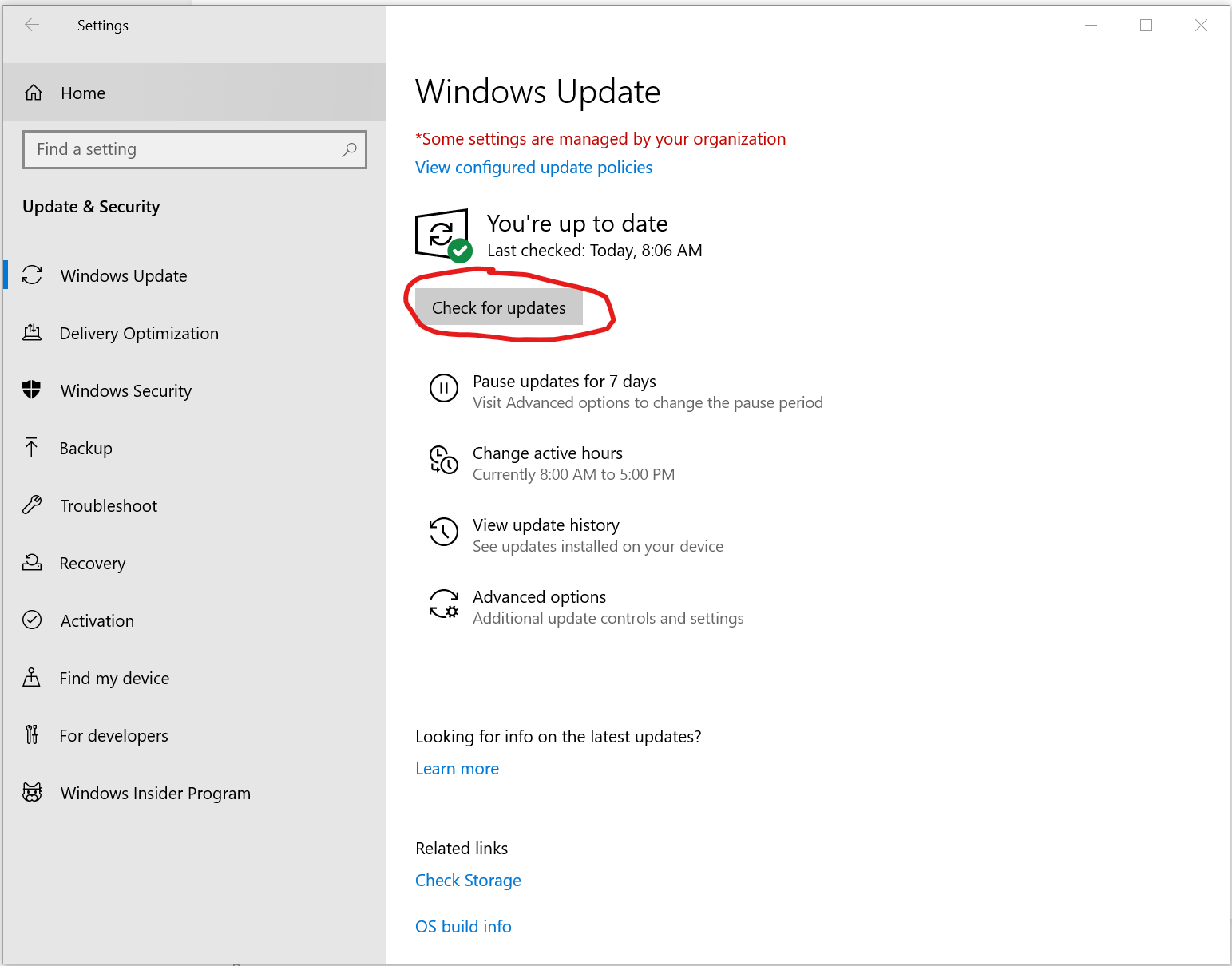Click the Recovery sidebar icon
1232x966 pixels.
[32, 563]
